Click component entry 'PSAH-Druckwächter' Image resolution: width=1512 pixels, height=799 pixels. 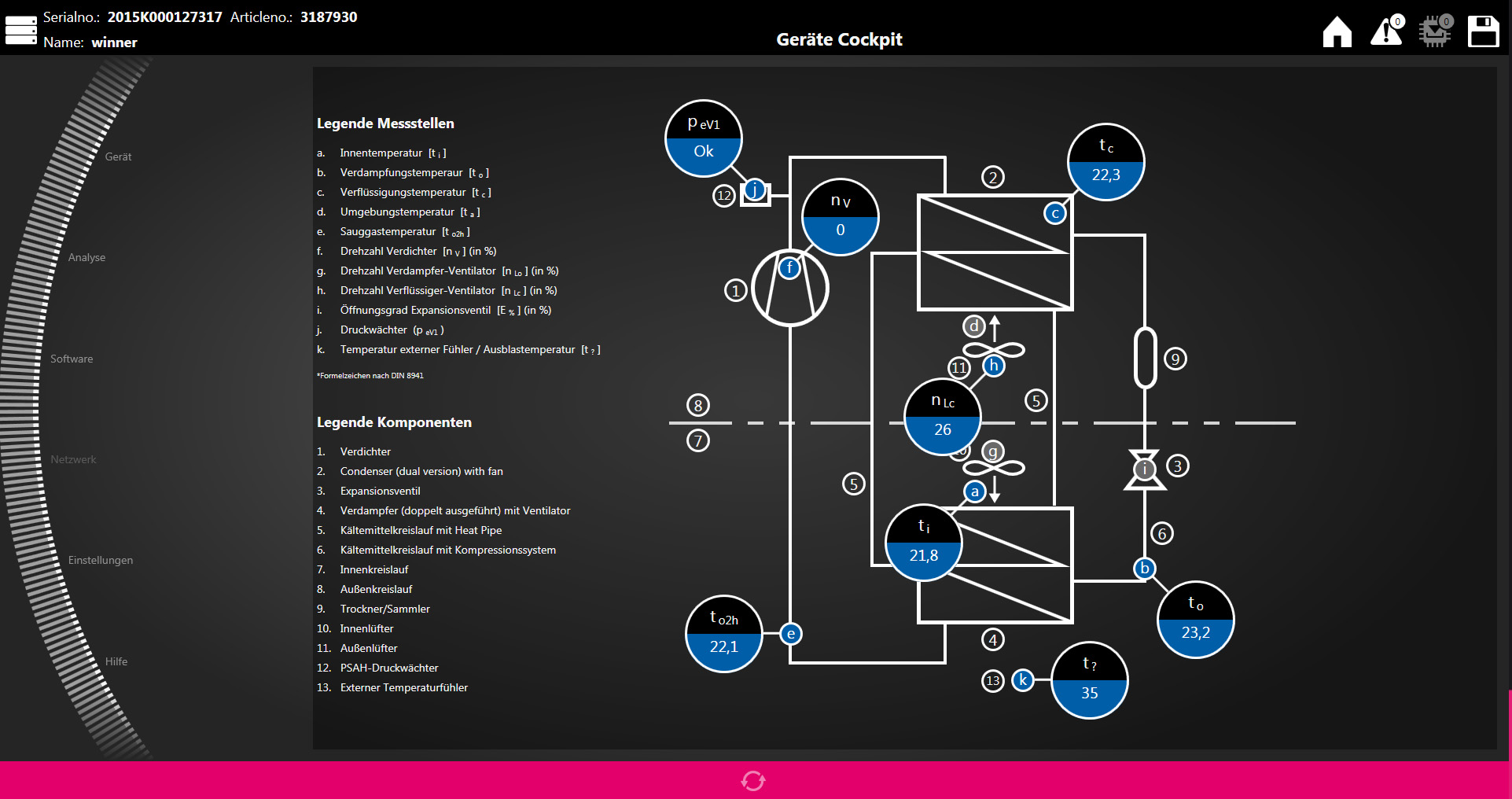coord(389,668)
